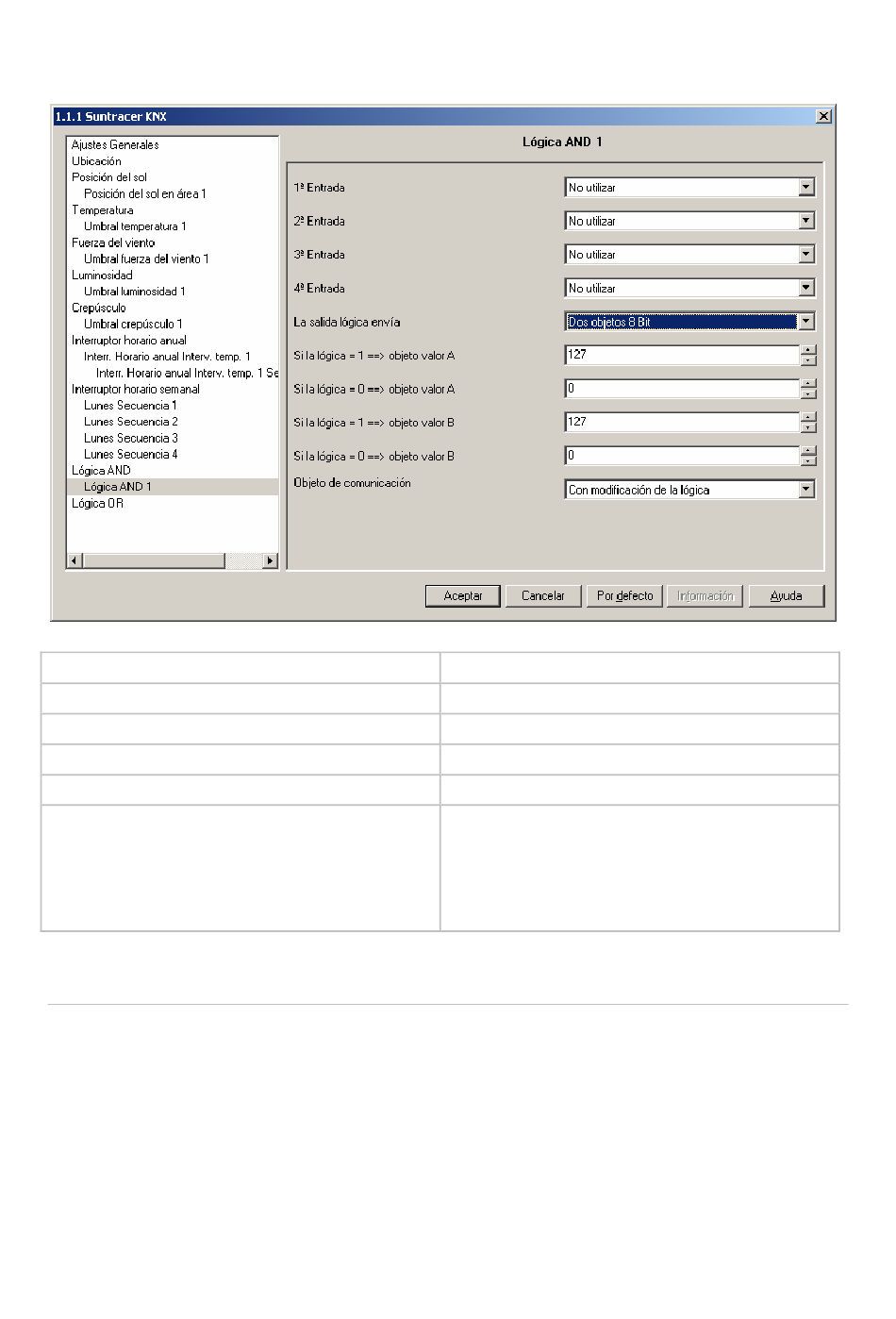Select Lunes Secuencia 2

click(131, 422)
